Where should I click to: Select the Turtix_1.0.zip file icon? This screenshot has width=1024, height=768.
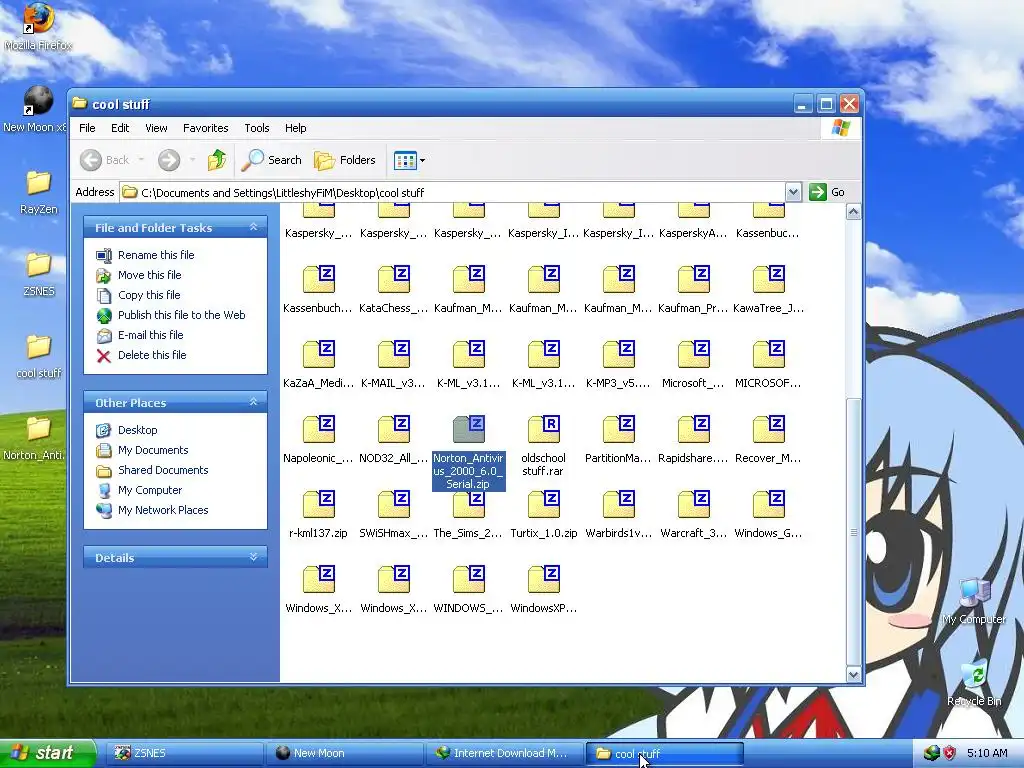(544, 504)
